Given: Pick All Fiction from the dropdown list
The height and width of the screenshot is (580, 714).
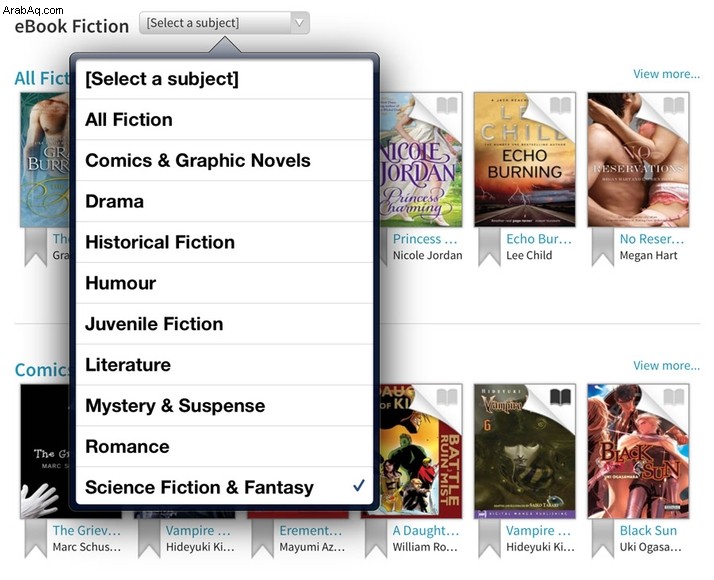Looking at the screenshot, I should point(224,120).
